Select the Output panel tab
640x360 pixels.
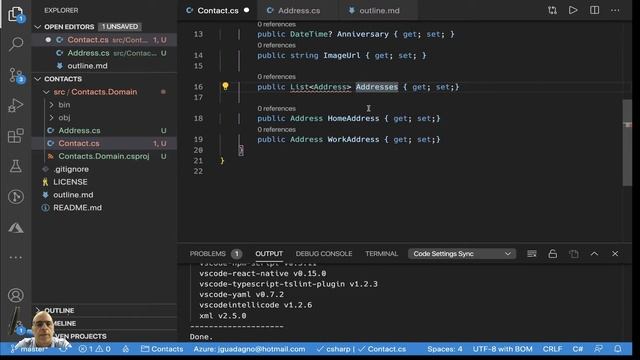tap(269, 254)
